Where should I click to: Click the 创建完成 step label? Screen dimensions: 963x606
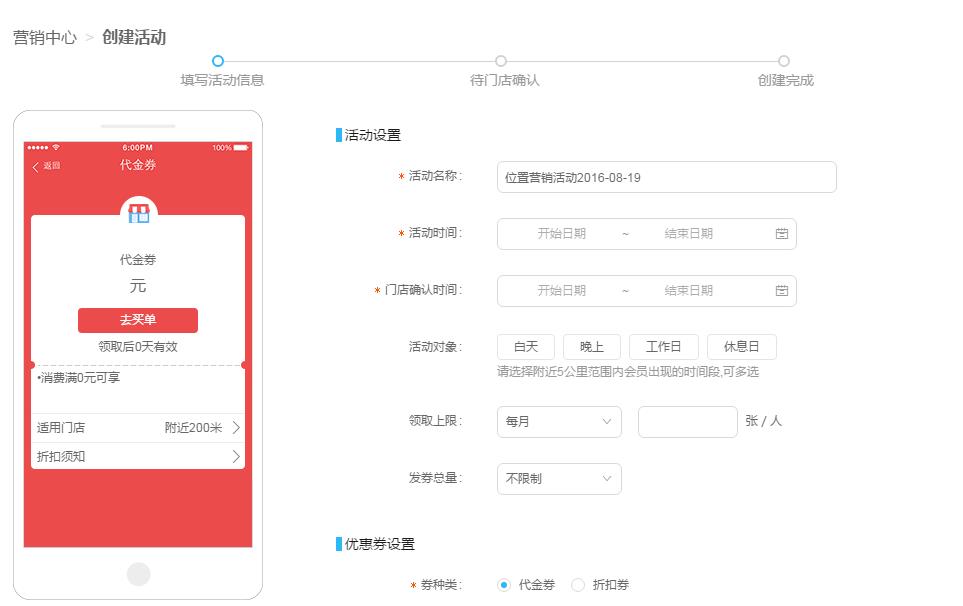coord(786,80)
